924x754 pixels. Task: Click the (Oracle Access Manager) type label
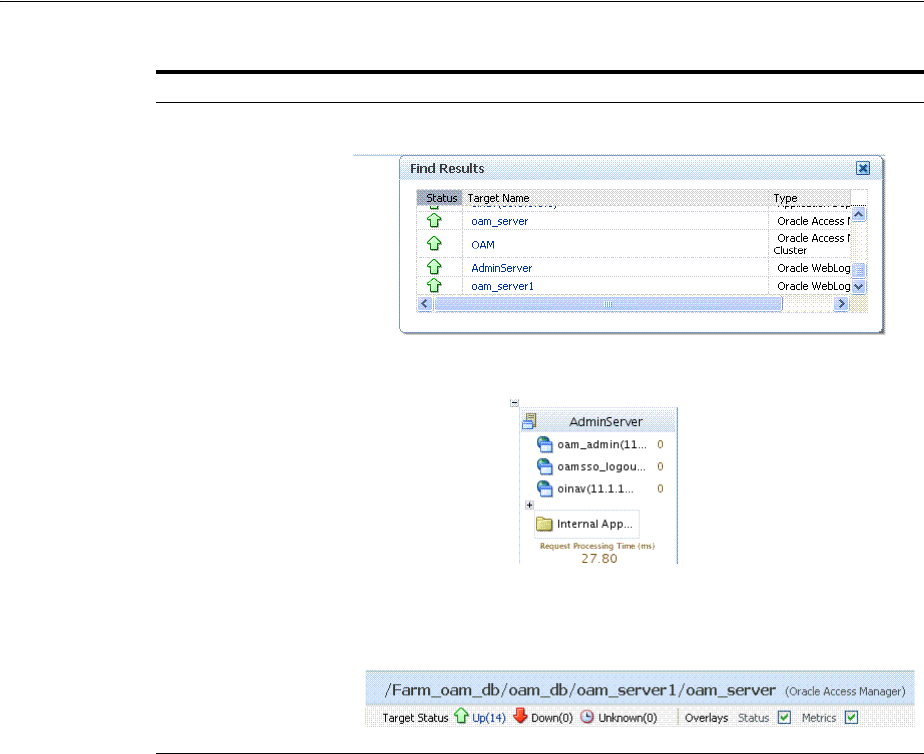[x=845, y=692]
